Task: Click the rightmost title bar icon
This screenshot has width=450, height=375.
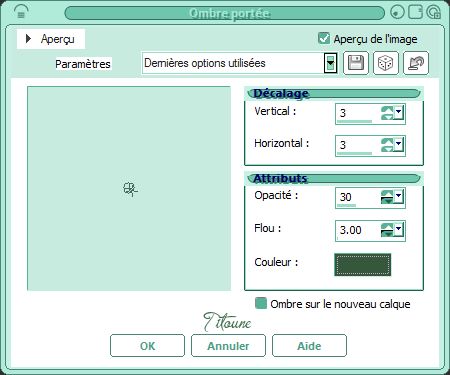Action: pos(434,12)
